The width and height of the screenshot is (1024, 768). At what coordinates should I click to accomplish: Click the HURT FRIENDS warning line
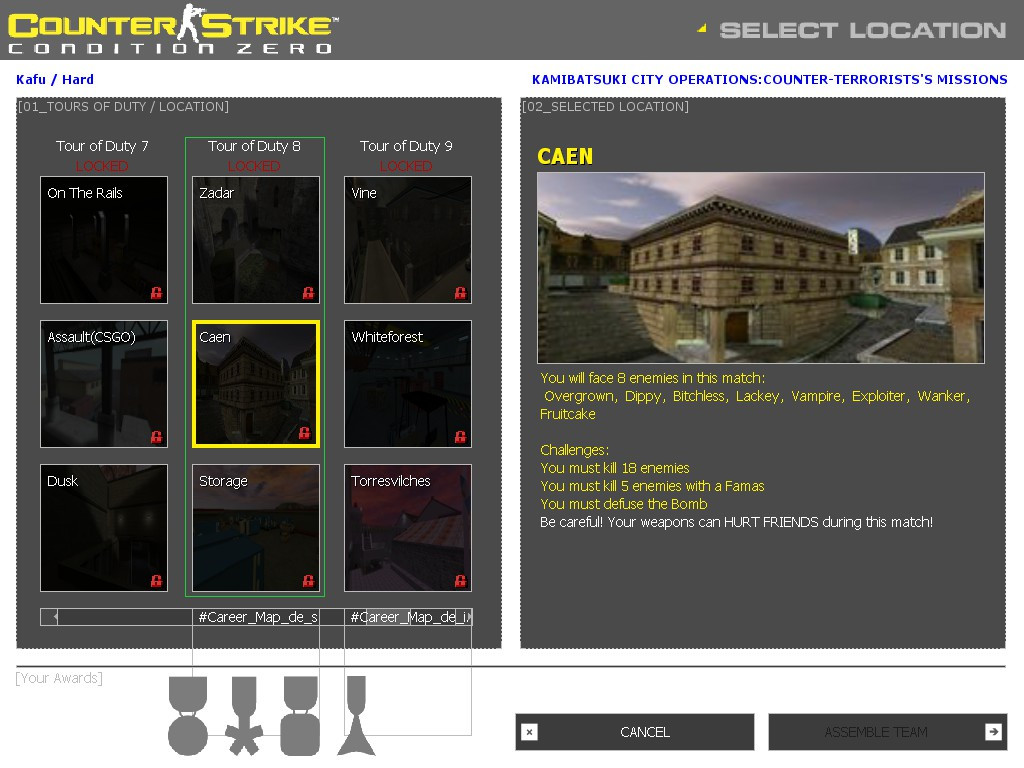(737, 522)
